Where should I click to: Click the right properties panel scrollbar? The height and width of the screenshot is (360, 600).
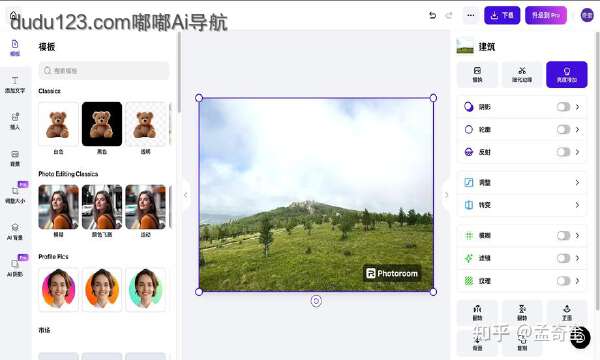click(x=597, y=172)
